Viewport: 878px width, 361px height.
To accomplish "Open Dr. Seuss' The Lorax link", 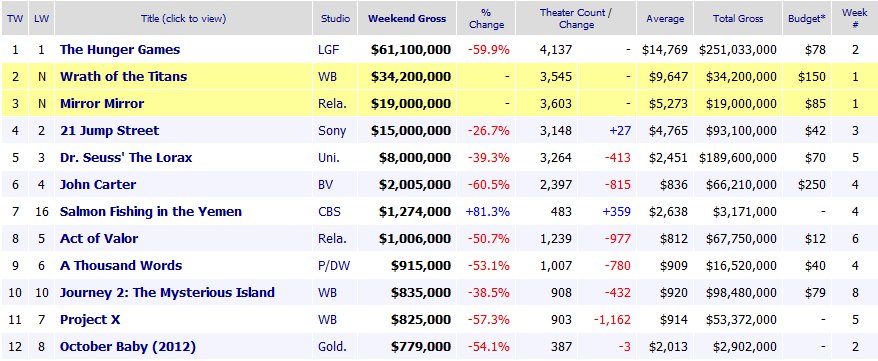I will click(x=126, y=158).
